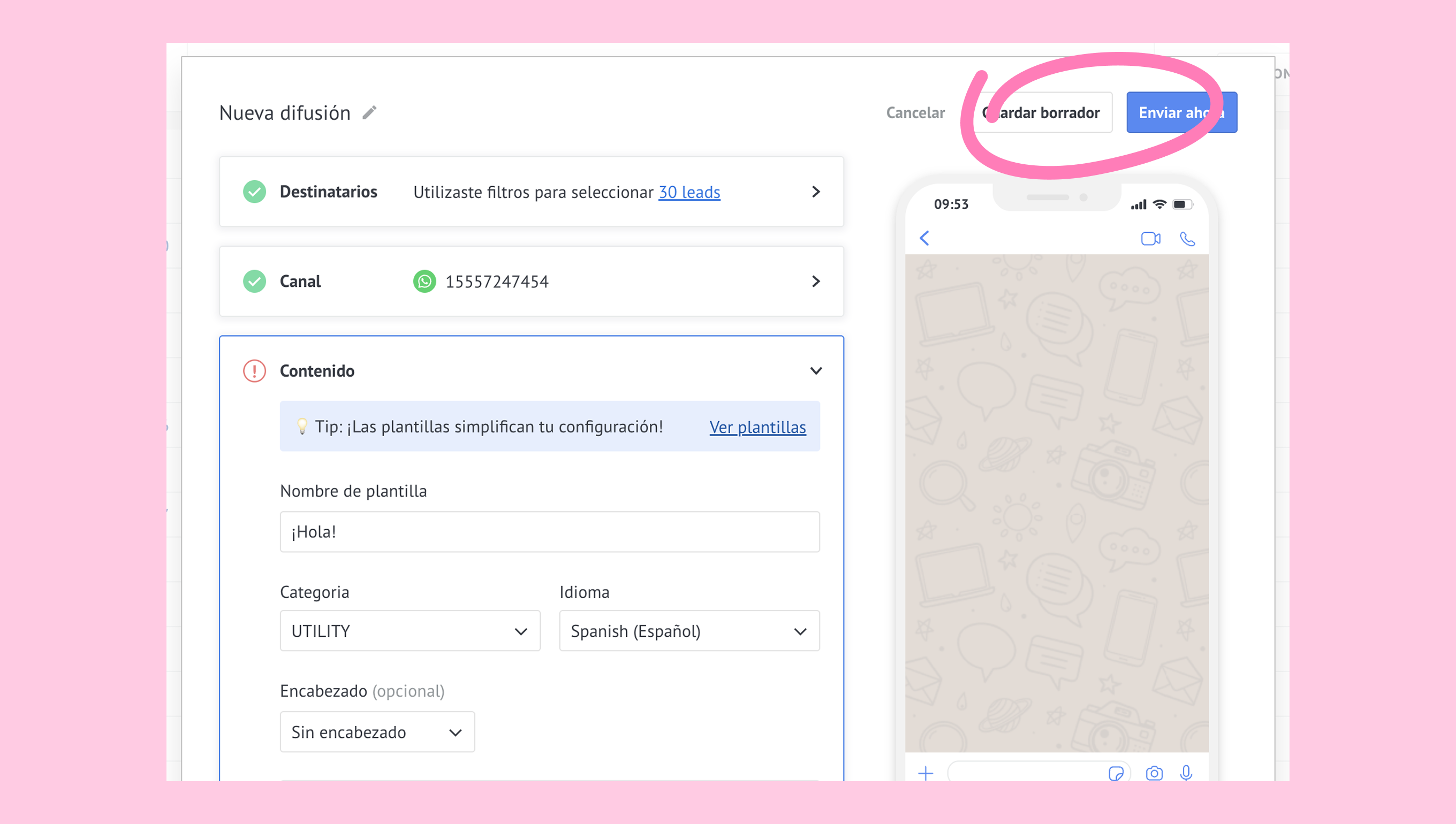Collapse the Contenido section chevron
The height and width of the screenshot is (824, 1456).
click(816, 371)
